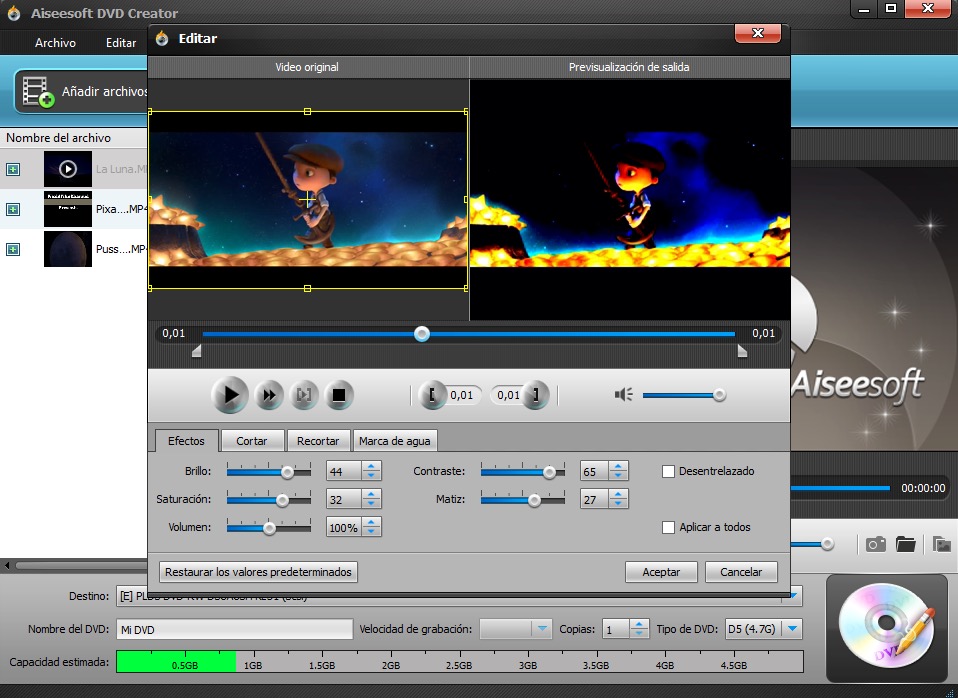958x698 pixels.
Task: Click the next frame button
Action: pyautogui.click(x=304, y=395)
